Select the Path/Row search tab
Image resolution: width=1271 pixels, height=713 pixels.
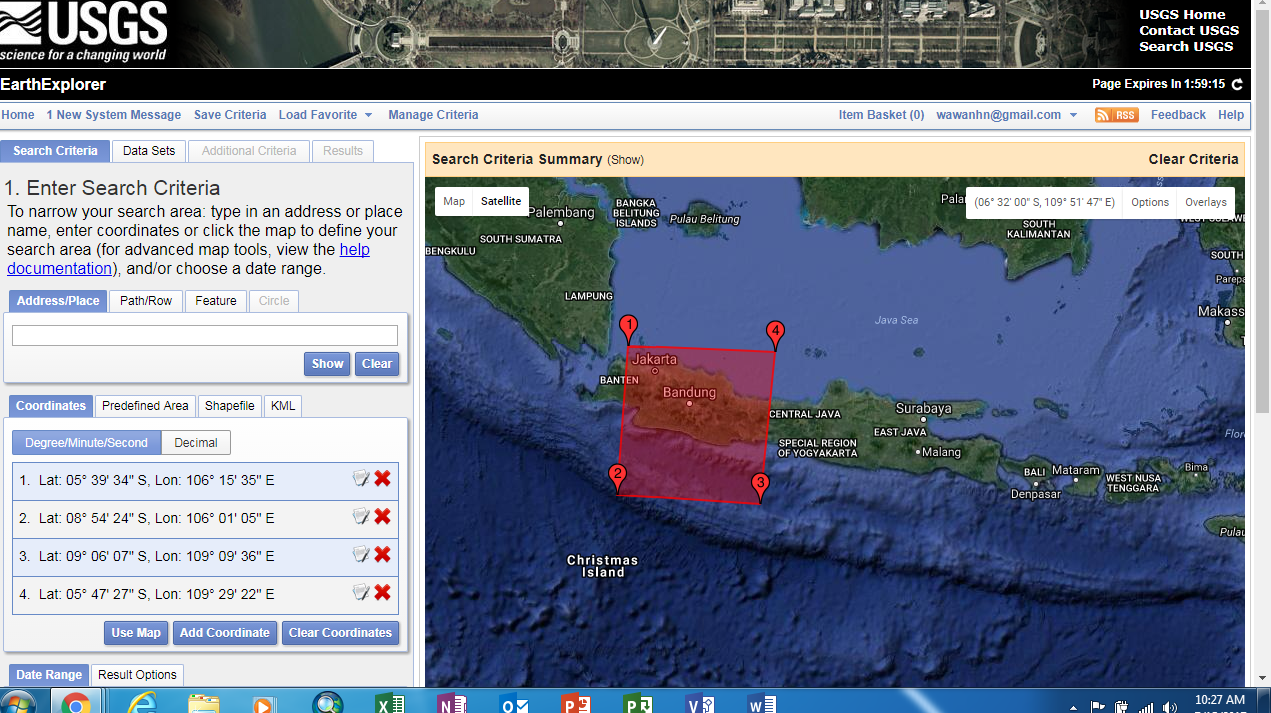(x=146, y=300)
